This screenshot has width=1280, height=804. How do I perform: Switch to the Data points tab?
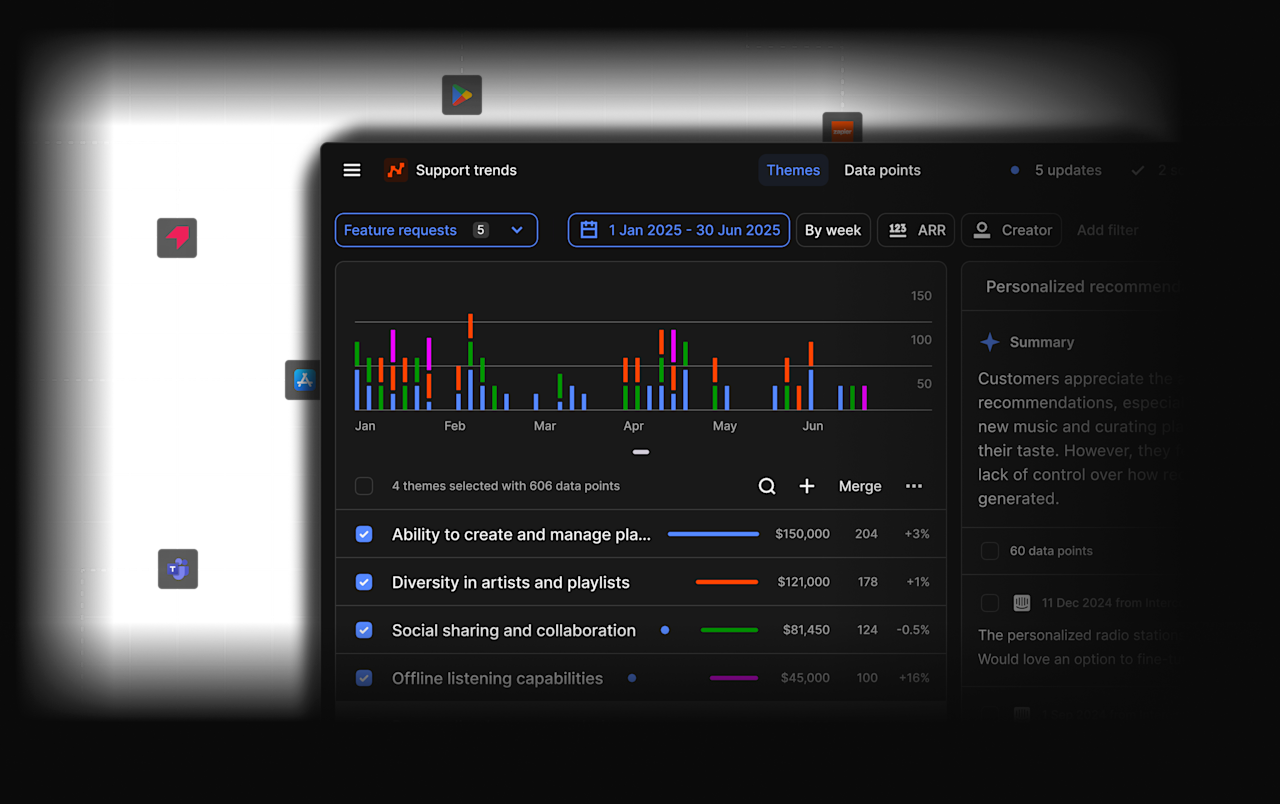[882, 170]
